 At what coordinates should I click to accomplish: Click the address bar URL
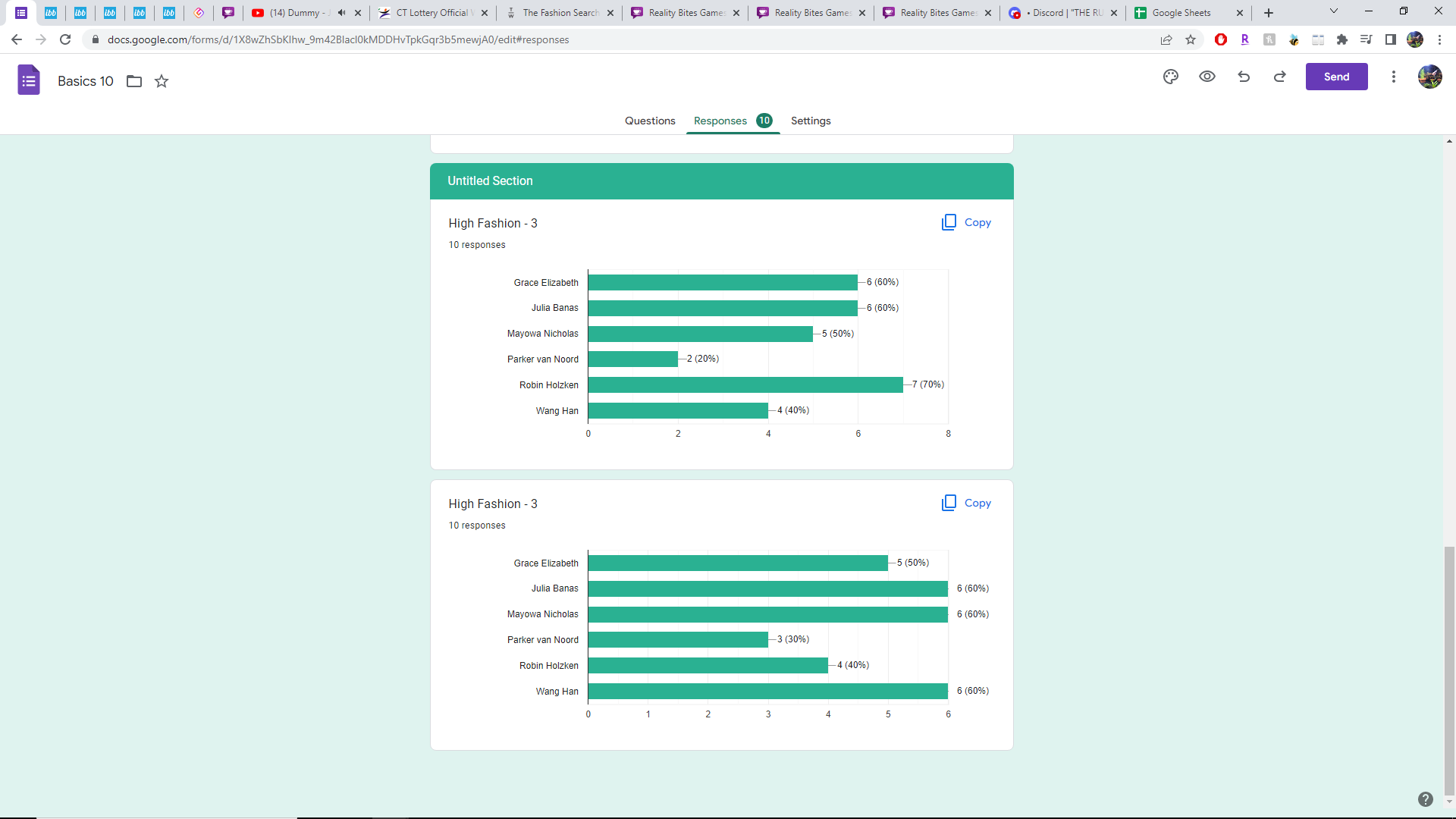pyautogui.click(x=338, y=39)
